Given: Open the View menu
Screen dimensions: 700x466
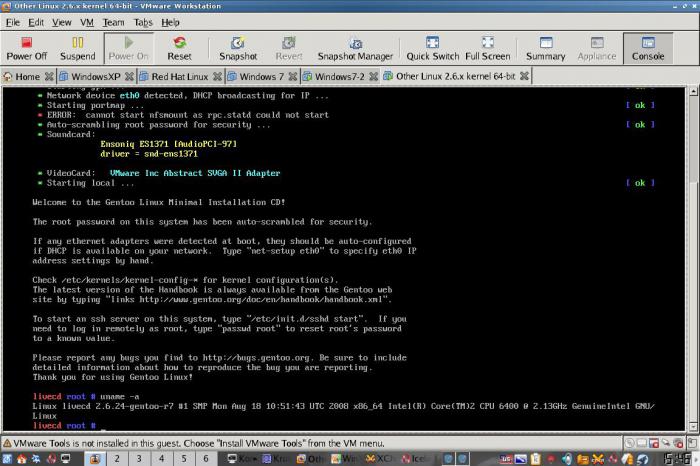Looking at the screenshot, I should pyautogui.click(x=62, y=22).
